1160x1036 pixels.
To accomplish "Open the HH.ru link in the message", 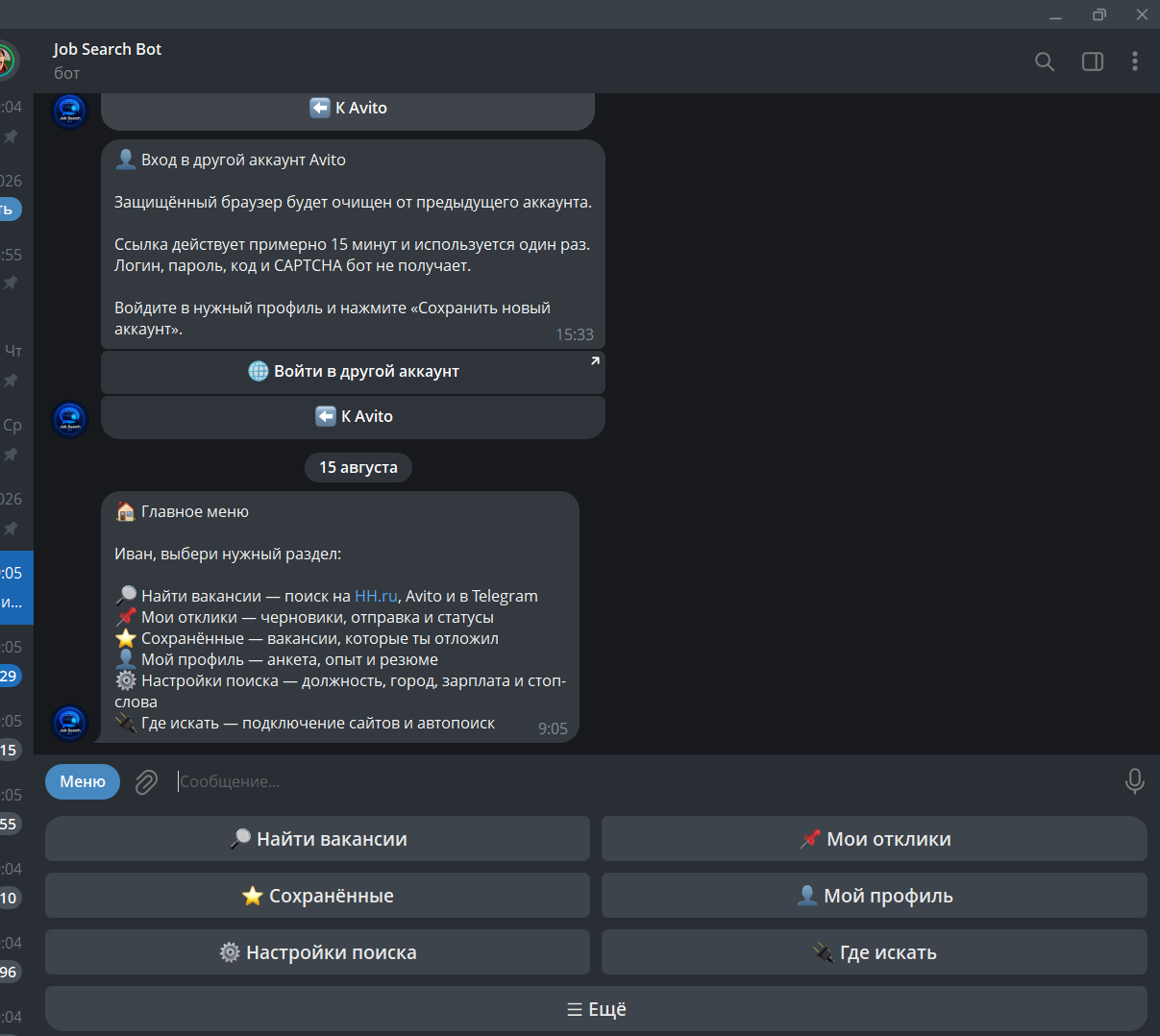I will click(376, 596).
